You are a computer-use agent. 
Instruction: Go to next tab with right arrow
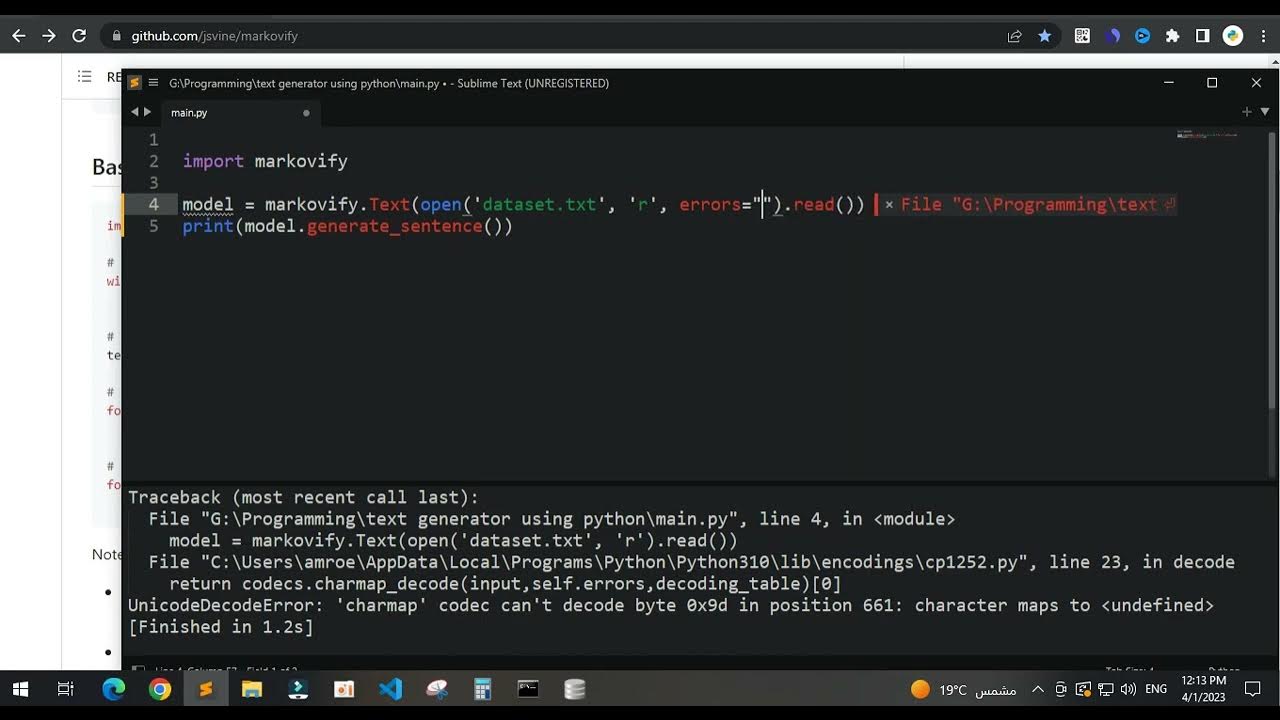148,112
